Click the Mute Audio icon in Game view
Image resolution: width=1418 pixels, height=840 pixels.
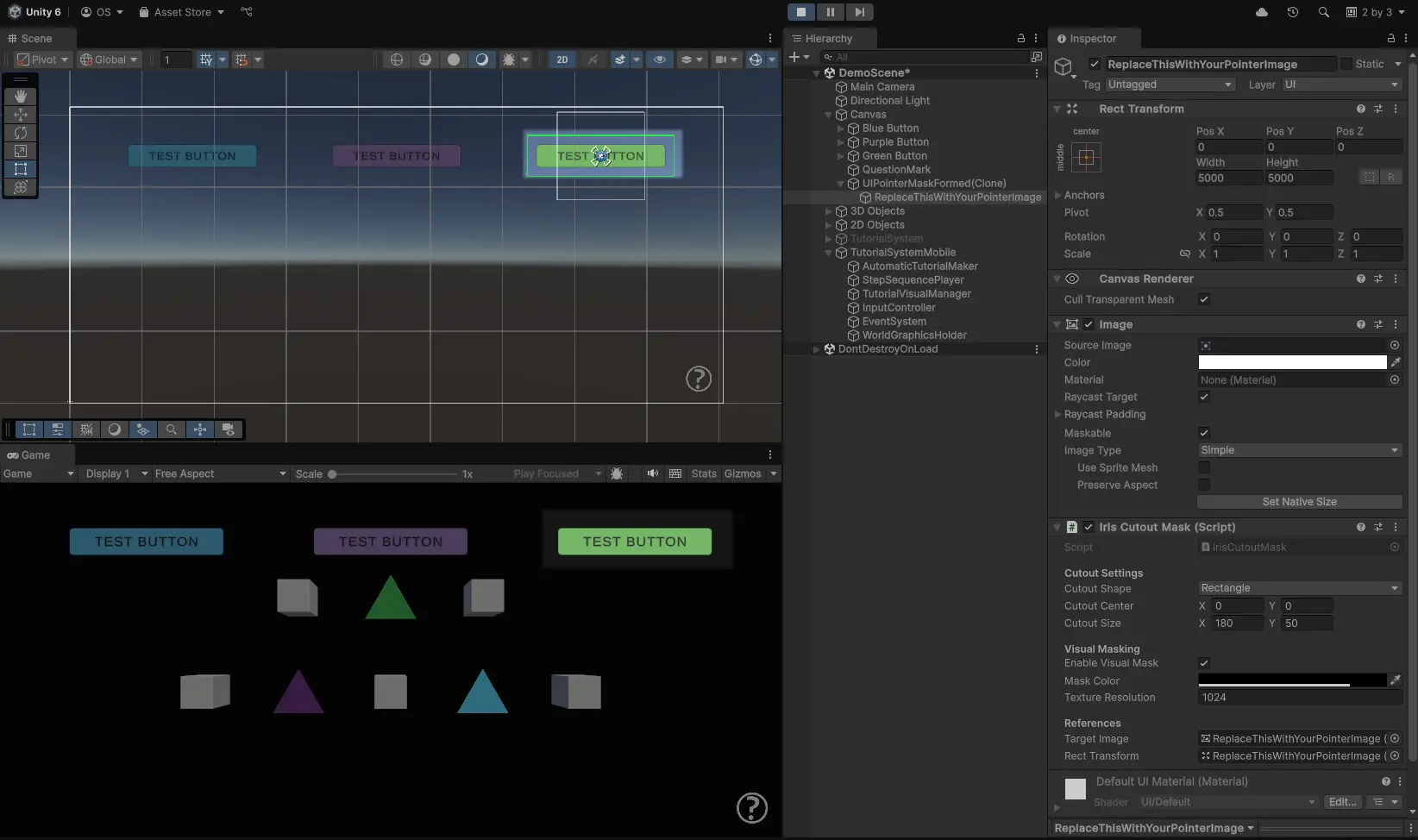pyautogui.click(x=653, y=473)
